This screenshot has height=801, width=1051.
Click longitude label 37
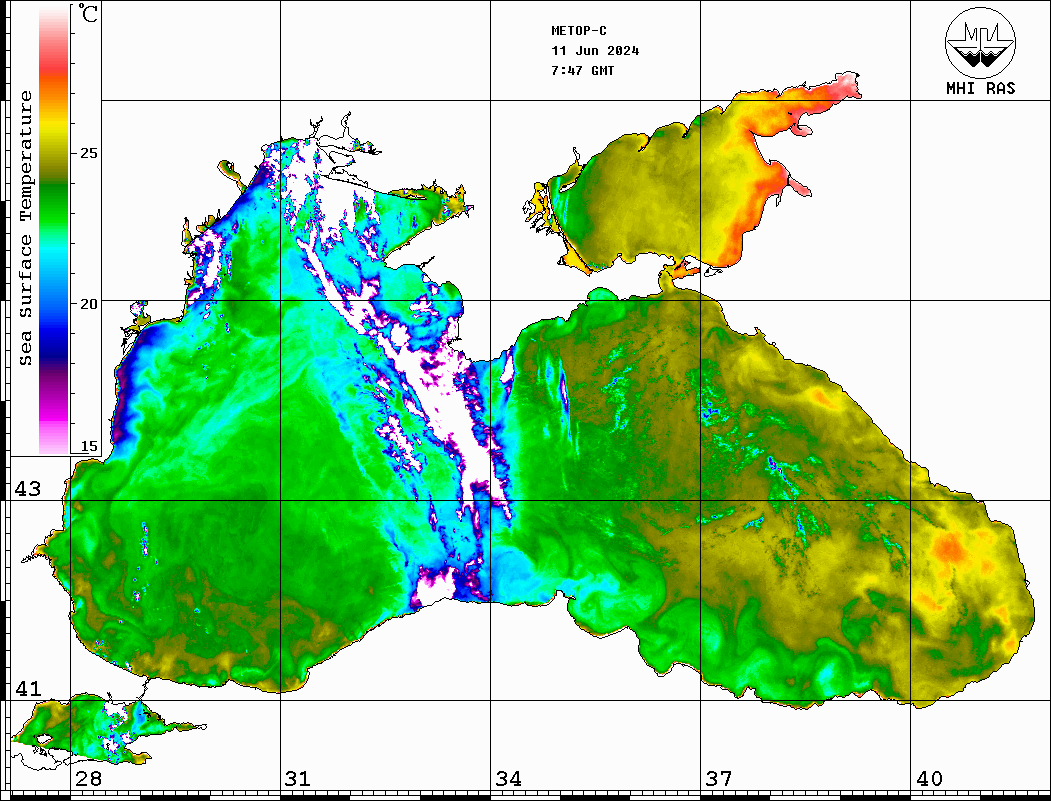point(718,778)
